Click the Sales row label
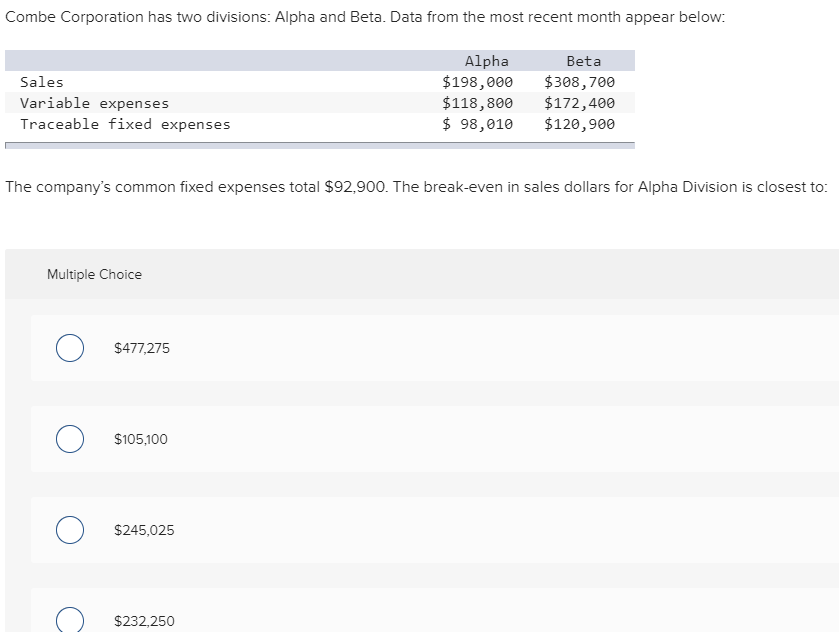 41,82
